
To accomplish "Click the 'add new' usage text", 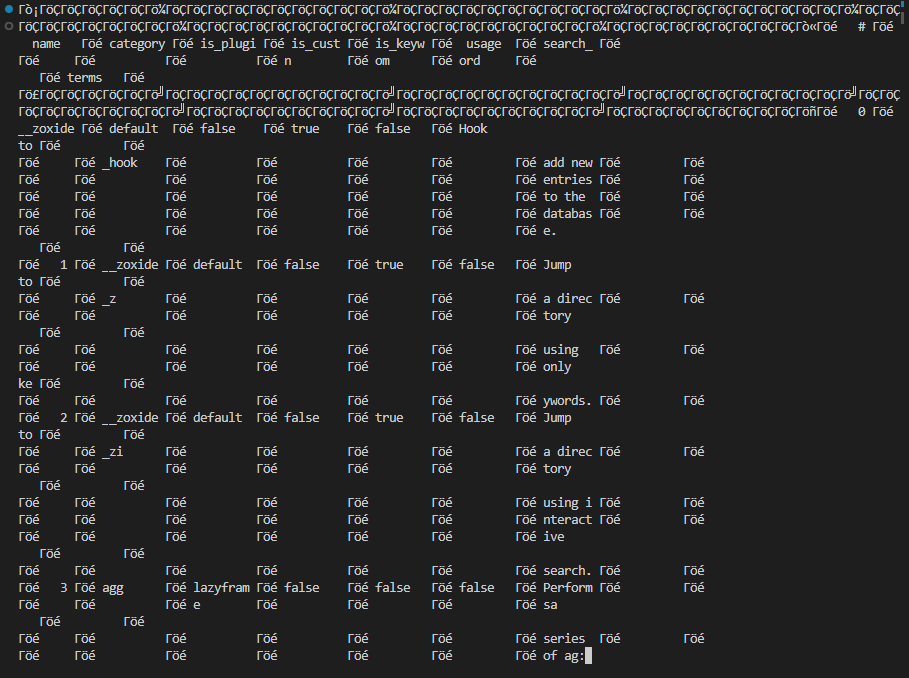I will tap(568, 163).
